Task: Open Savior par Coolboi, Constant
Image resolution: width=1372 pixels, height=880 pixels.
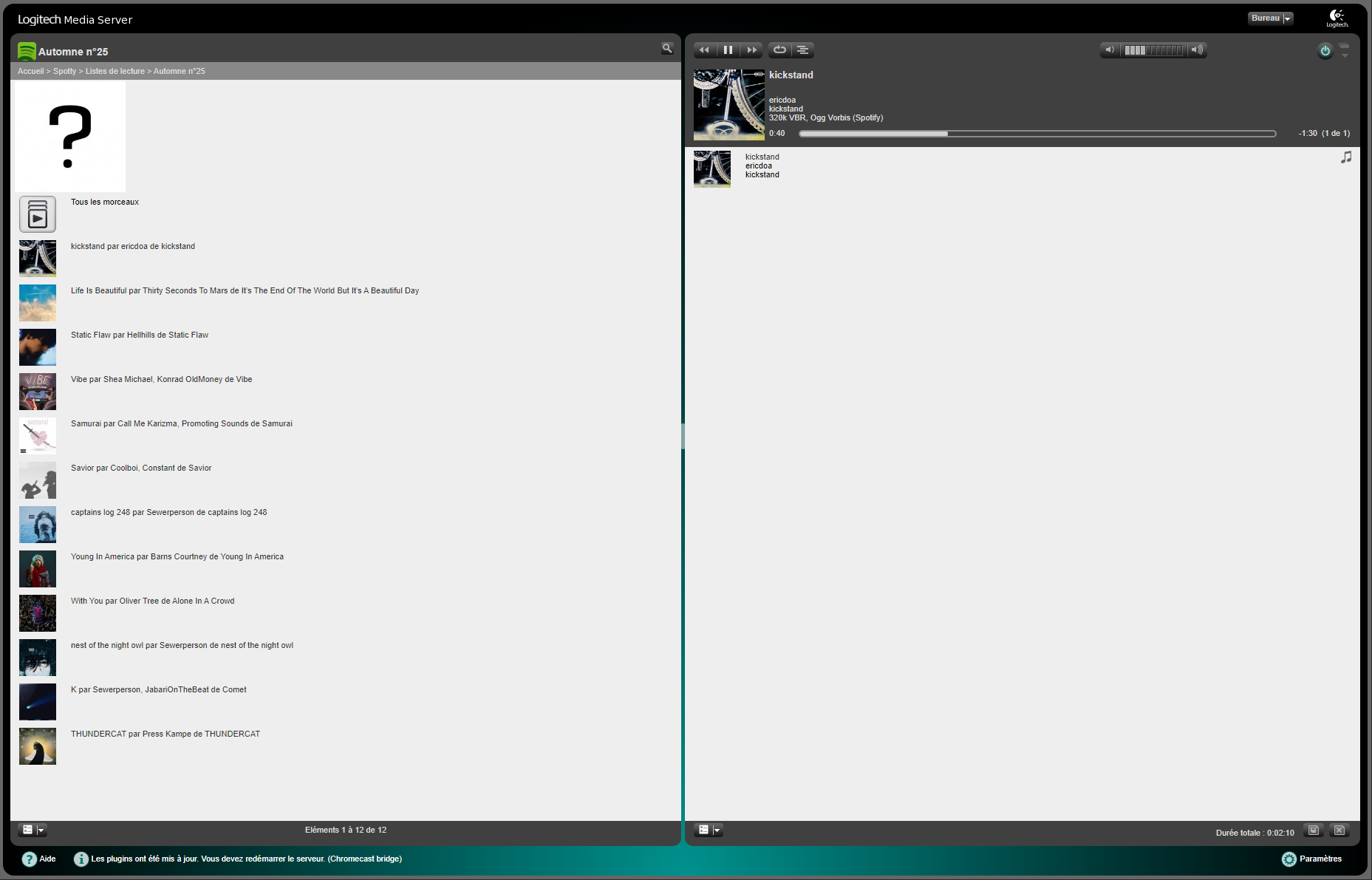Action: coord(141,468)
